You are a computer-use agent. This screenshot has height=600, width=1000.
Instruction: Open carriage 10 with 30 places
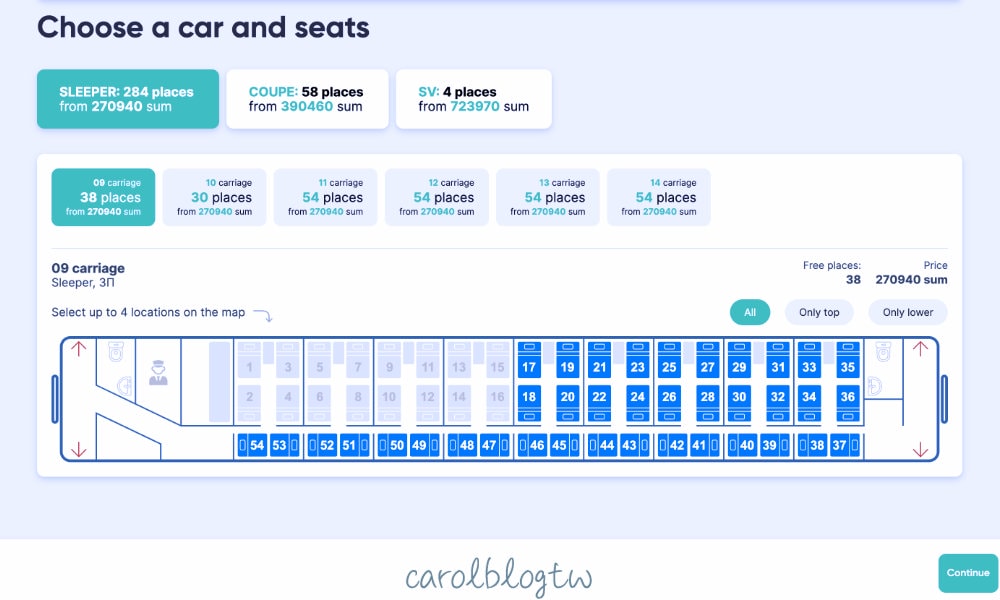214,197
